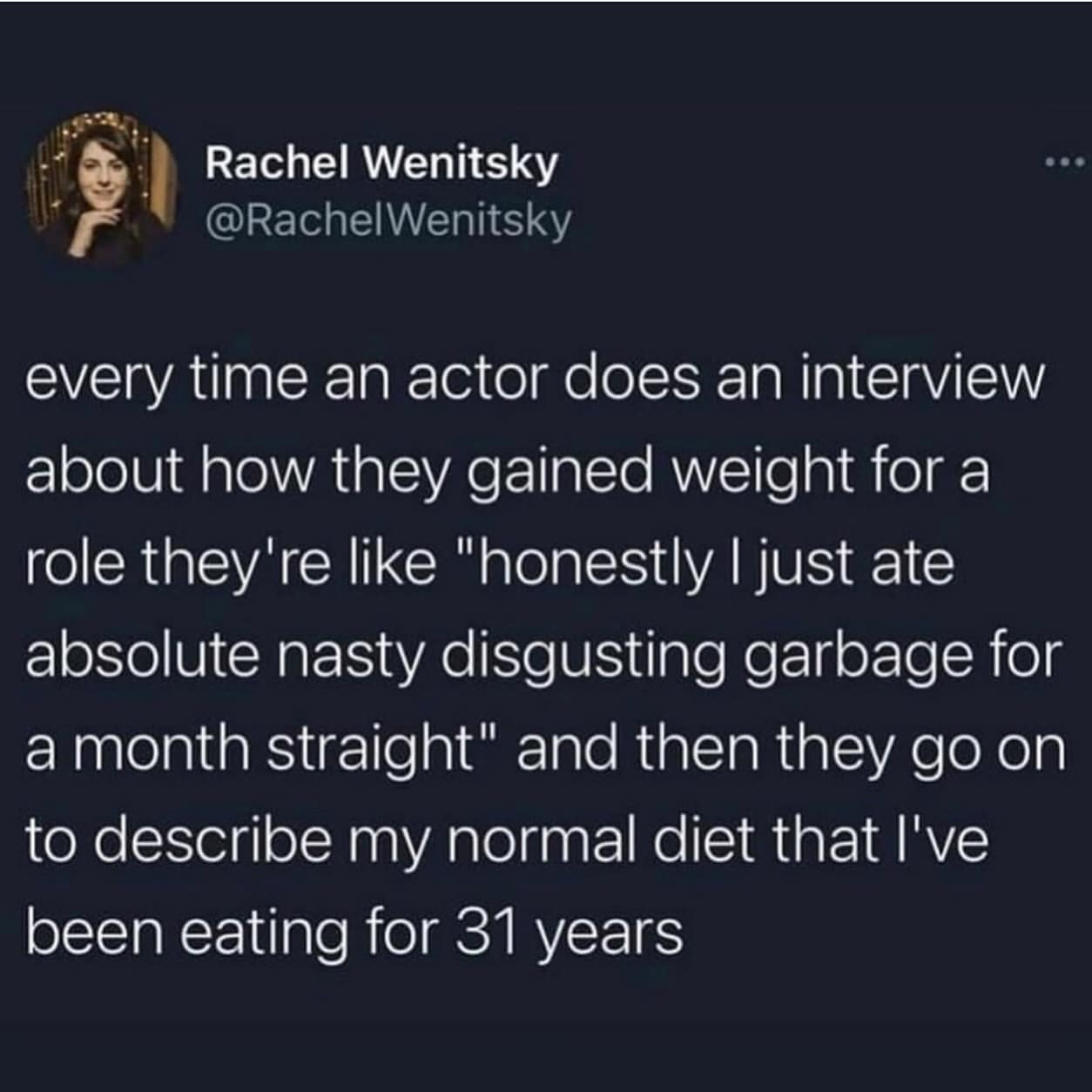
Task: Click the phrase "and then they go on"
Action: [791, 748]
